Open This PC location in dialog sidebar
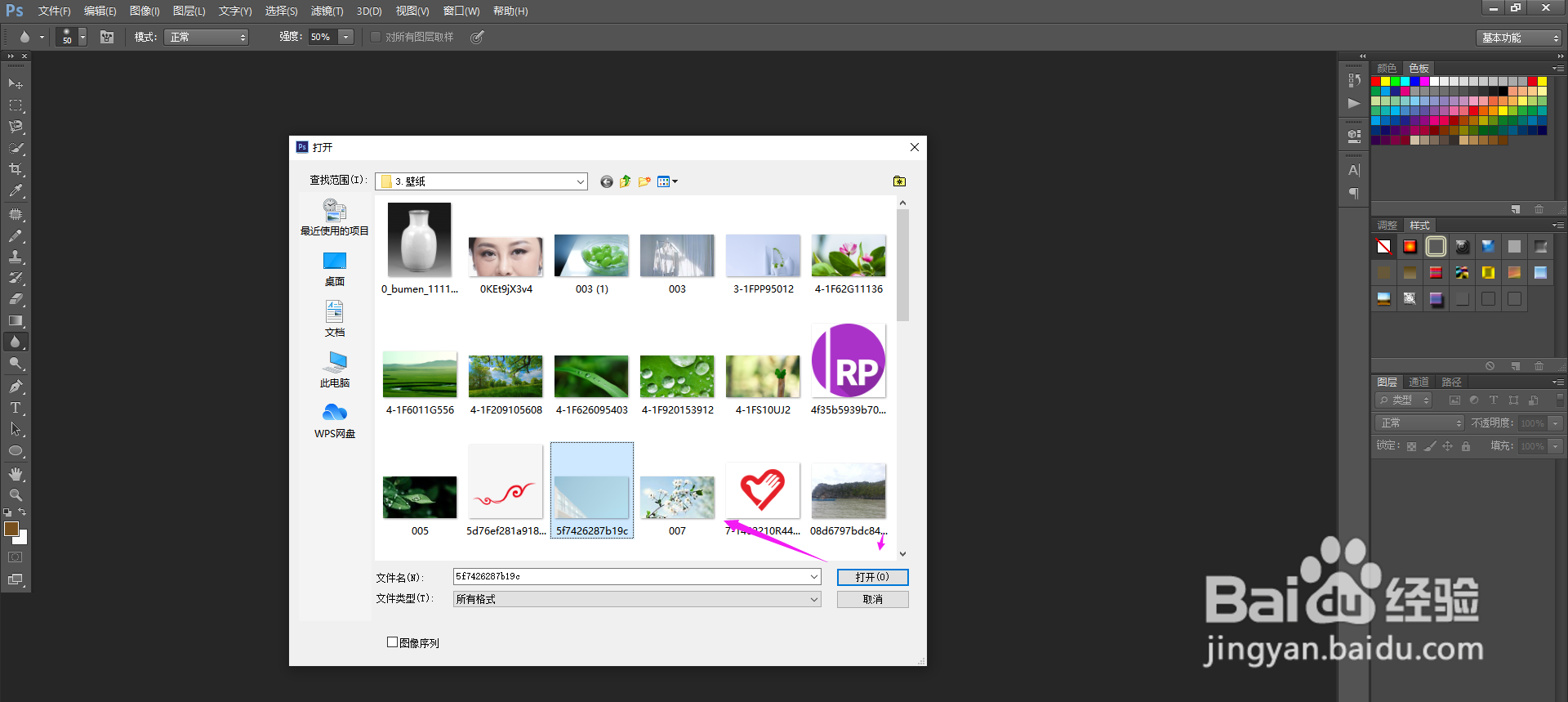 tap(335, 370)
